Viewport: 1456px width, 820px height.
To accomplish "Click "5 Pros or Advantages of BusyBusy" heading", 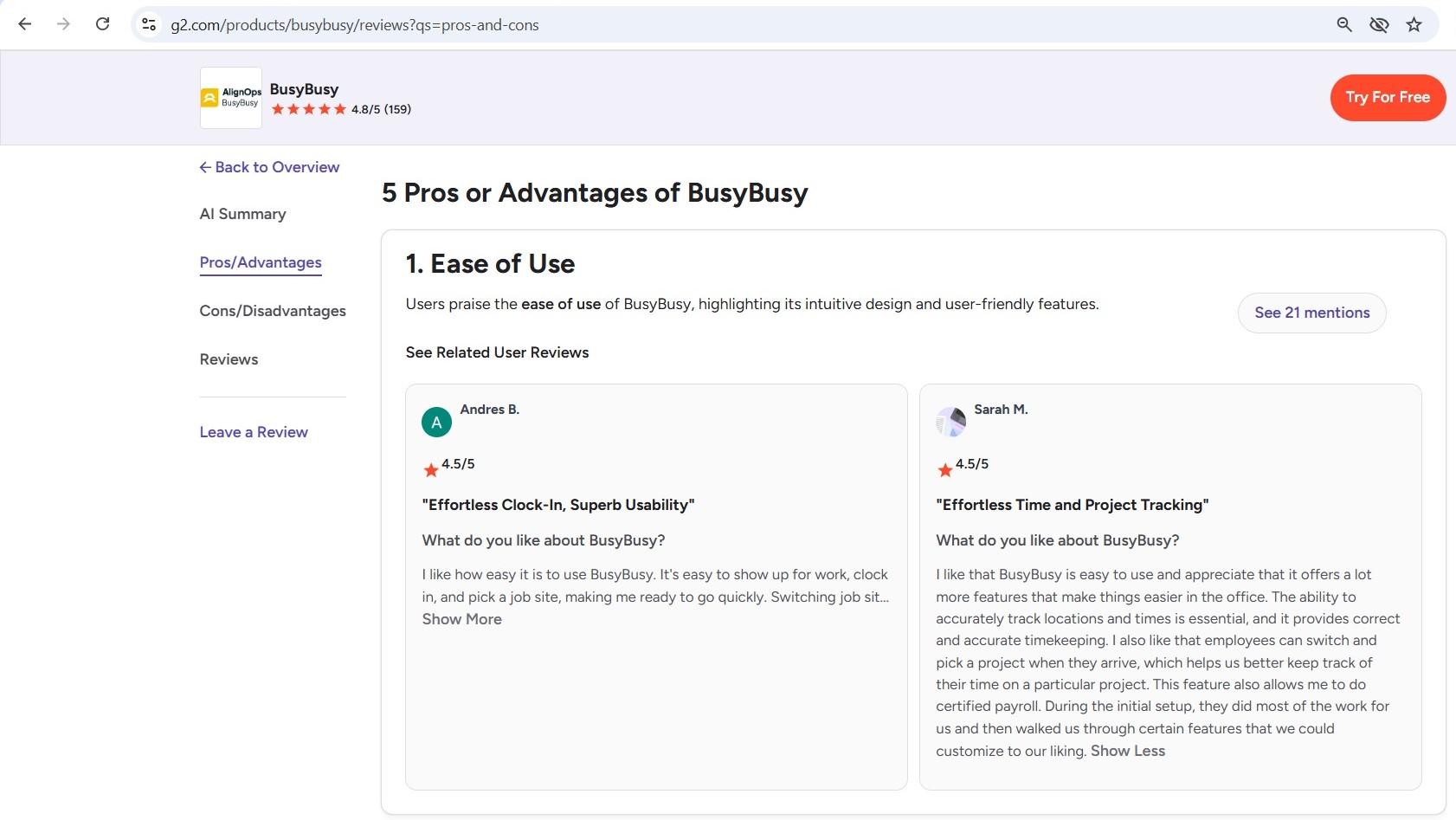I will pos(595,192).
